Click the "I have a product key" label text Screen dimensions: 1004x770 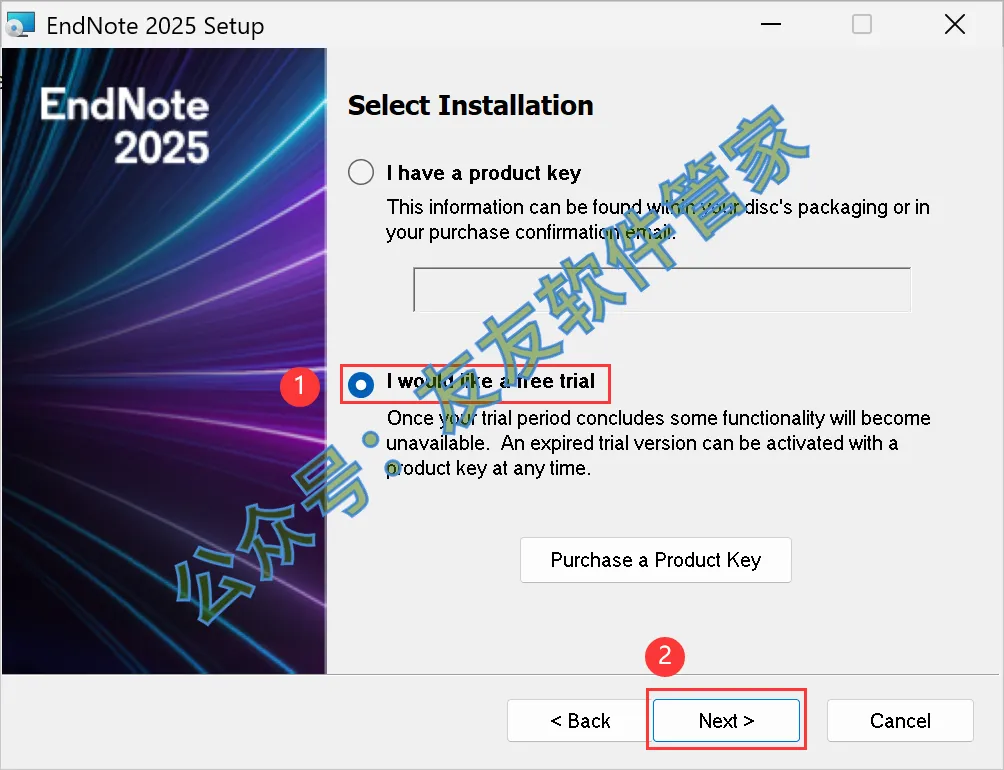tap(483, 173)
